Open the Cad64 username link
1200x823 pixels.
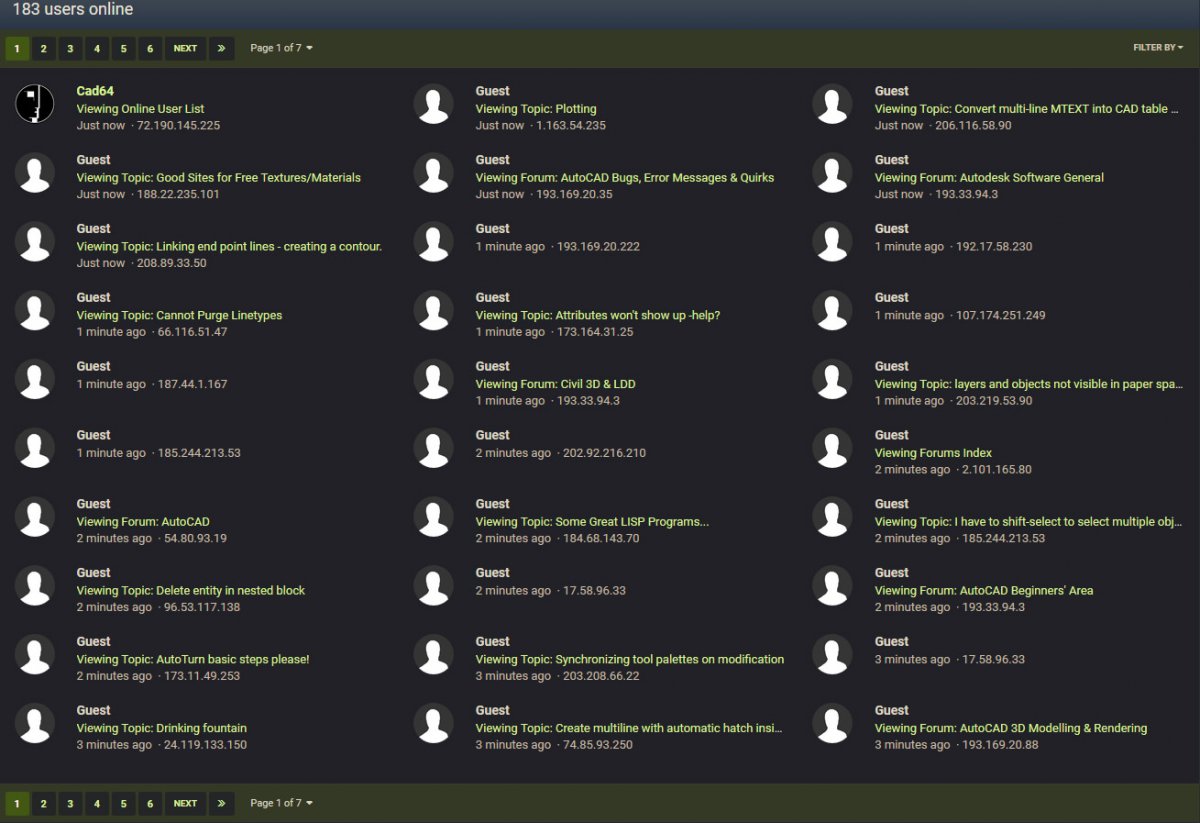click(x=95, y=91)
